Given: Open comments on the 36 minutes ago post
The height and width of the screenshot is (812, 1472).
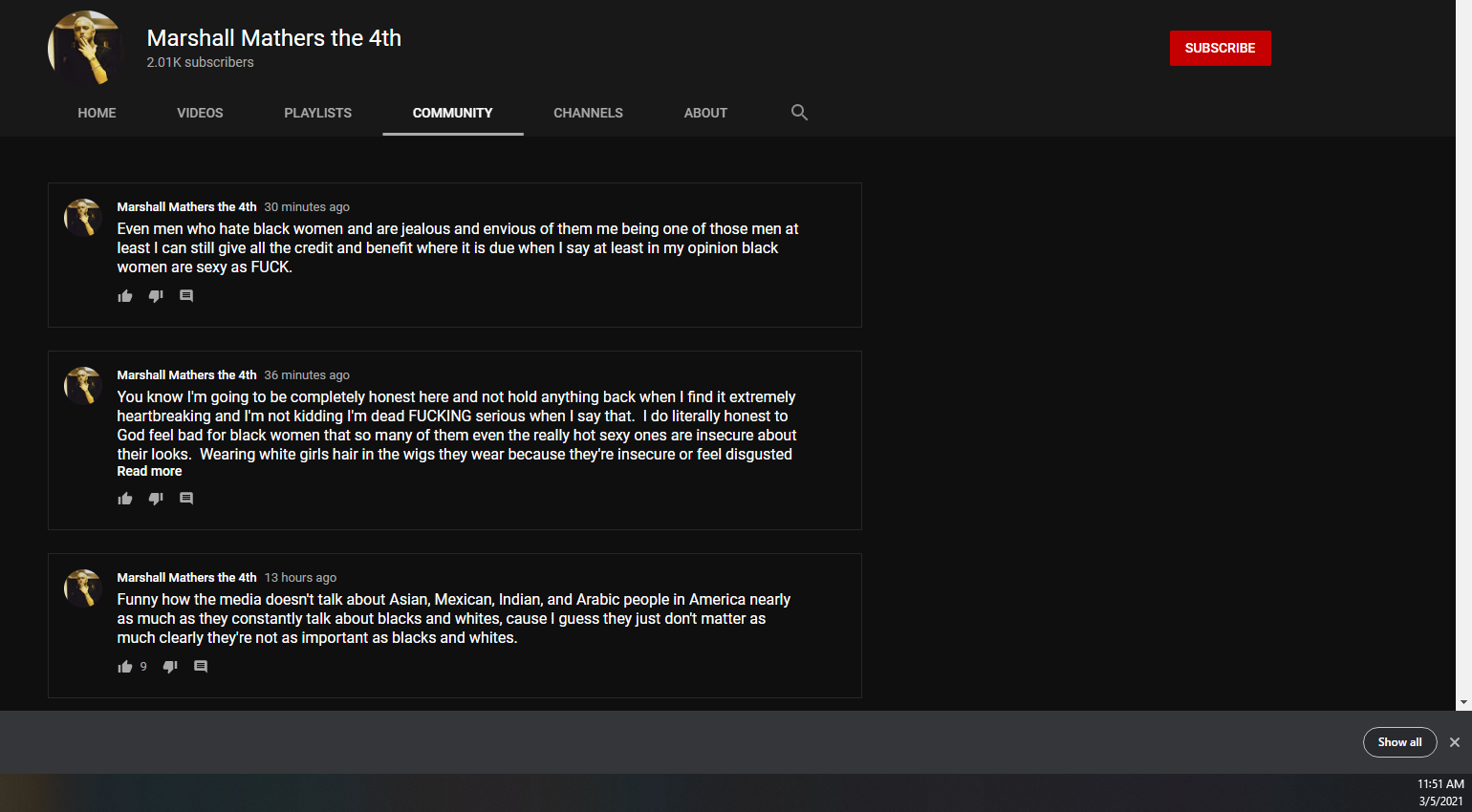Looking at the screenshot, I should (186, 499).
